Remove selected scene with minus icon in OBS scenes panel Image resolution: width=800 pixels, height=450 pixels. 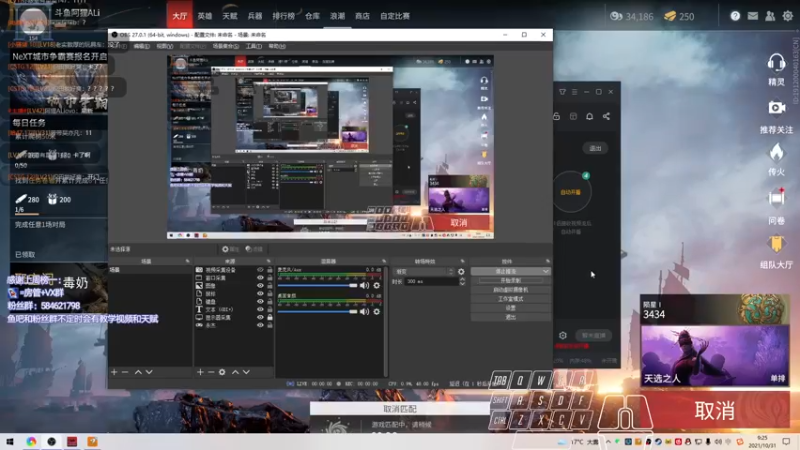tap(125, 372)
